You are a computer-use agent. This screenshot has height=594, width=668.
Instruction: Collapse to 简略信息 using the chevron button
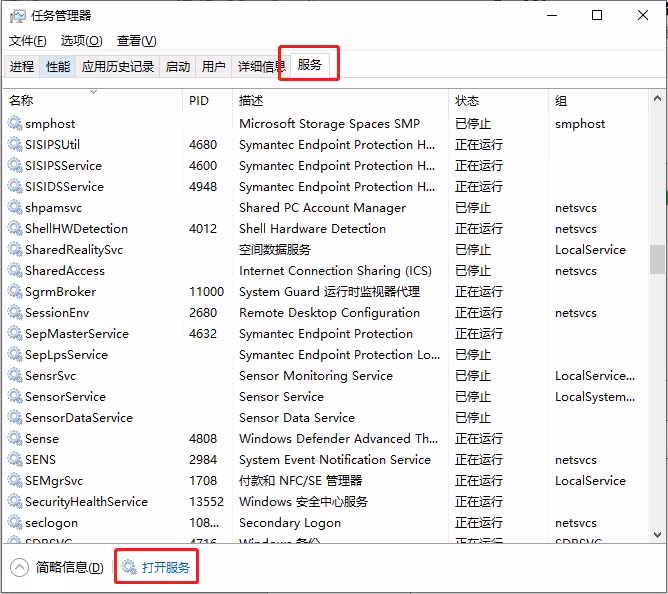(x=19, y=568)
